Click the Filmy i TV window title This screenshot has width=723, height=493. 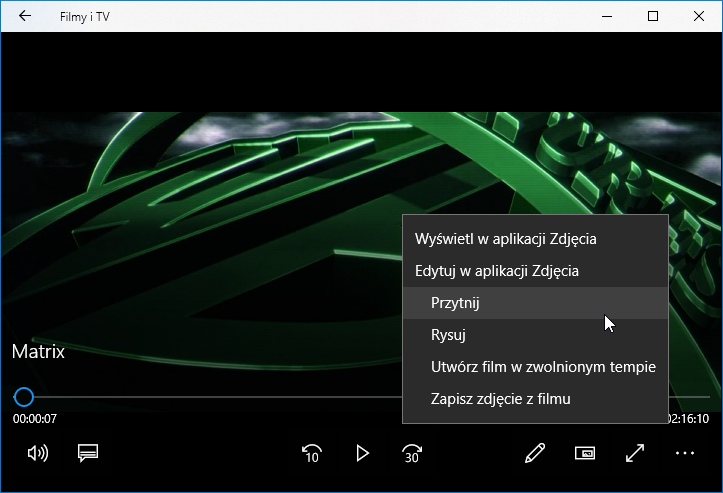85,17
